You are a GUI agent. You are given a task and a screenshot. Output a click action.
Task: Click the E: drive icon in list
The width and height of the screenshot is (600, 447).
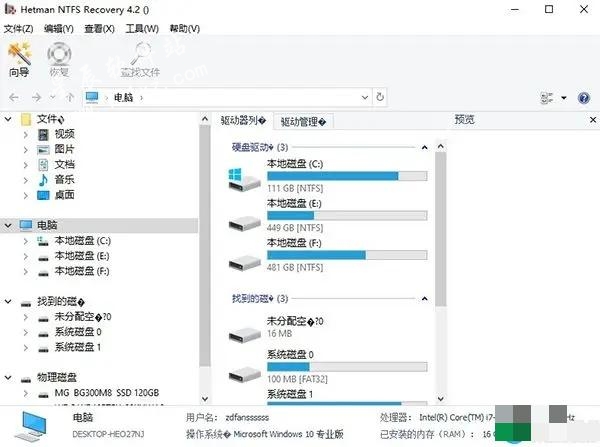coord(244,223)
